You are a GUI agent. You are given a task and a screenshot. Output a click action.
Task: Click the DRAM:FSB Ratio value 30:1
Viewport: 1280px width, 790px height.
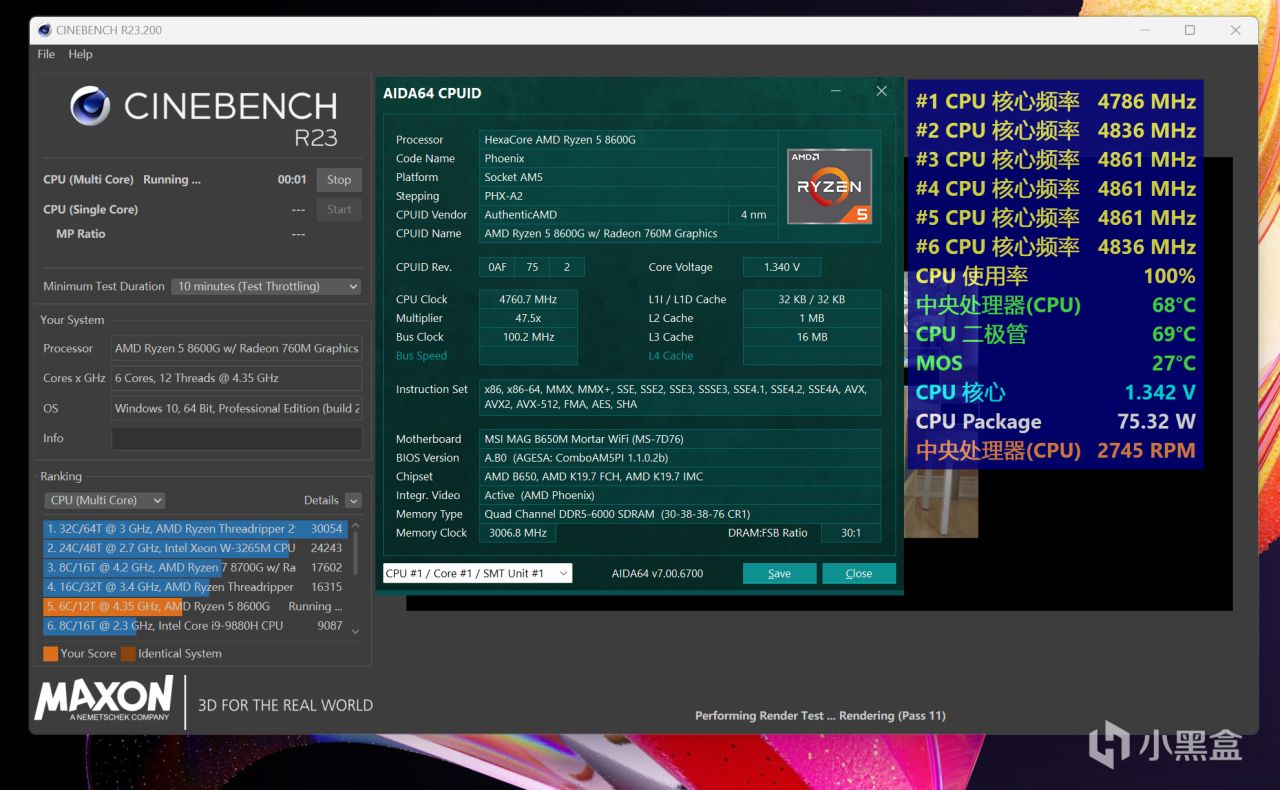point(851,533)
